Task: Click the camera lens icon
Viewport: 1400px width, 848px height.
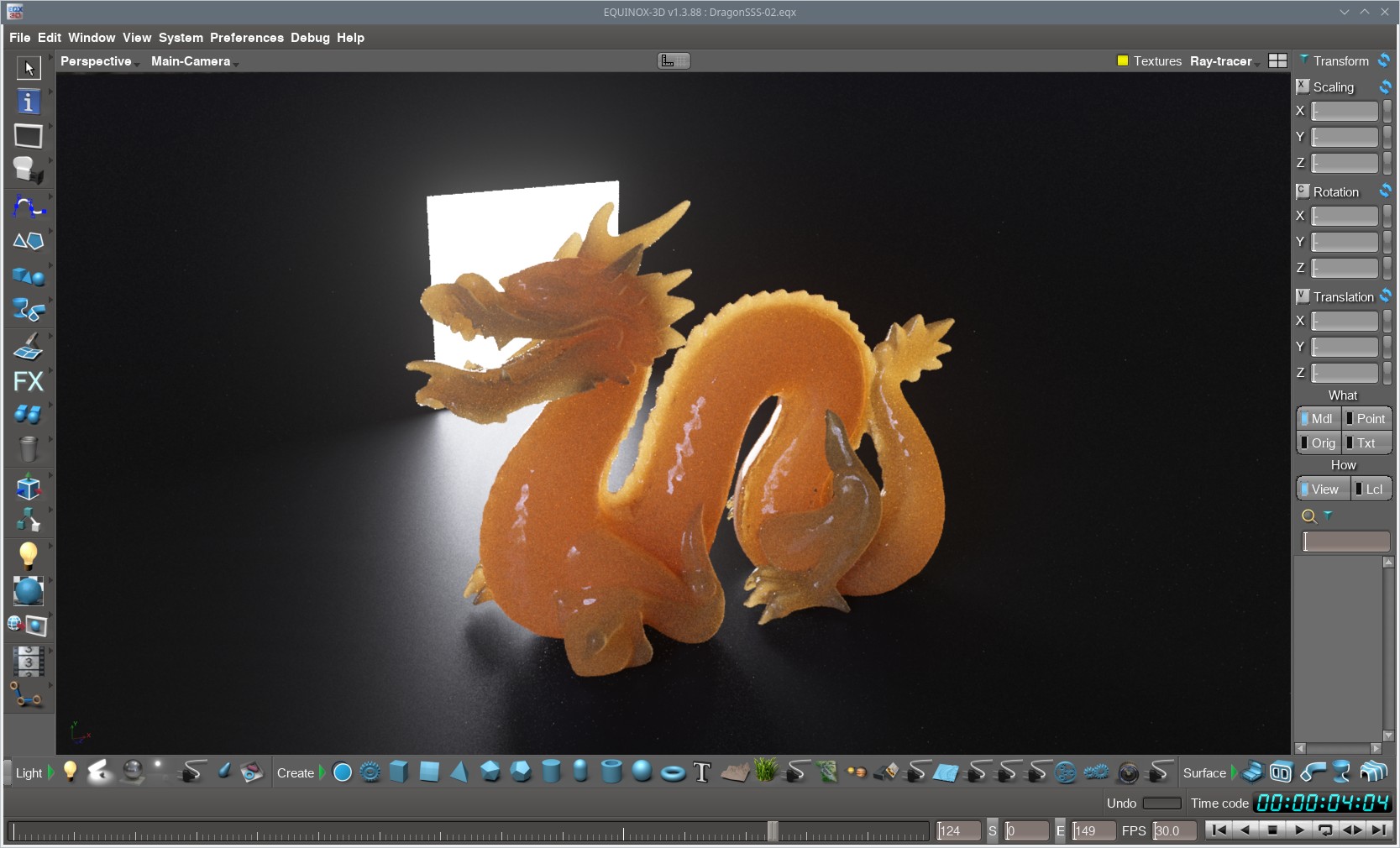Action: tap(1128, 772)
